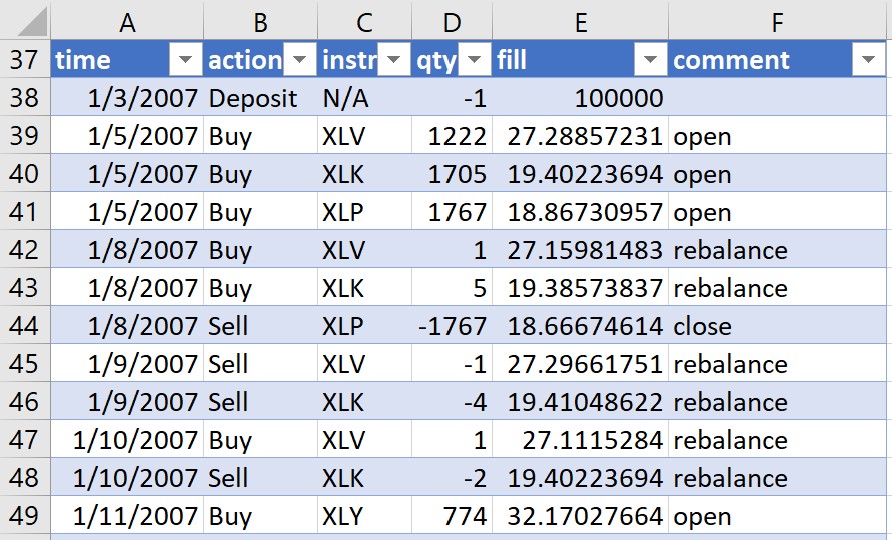Select the cell containing 100000

pyautogui.click(x=580, y=98)
